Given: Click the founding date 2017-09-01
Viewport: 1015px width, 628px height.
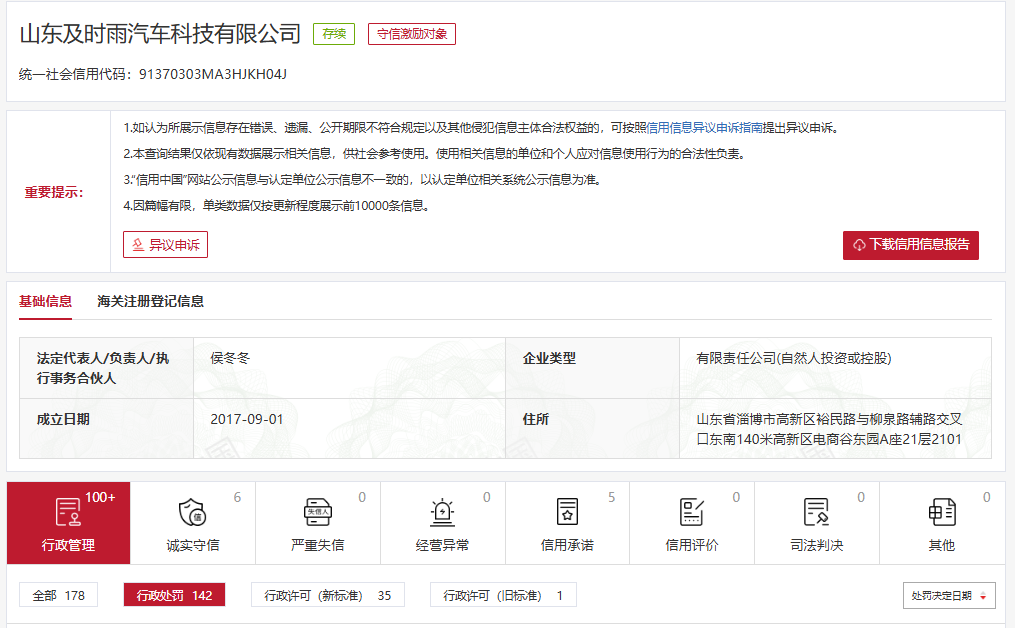Looking at the screenshot, I should [x=247, y=419].
